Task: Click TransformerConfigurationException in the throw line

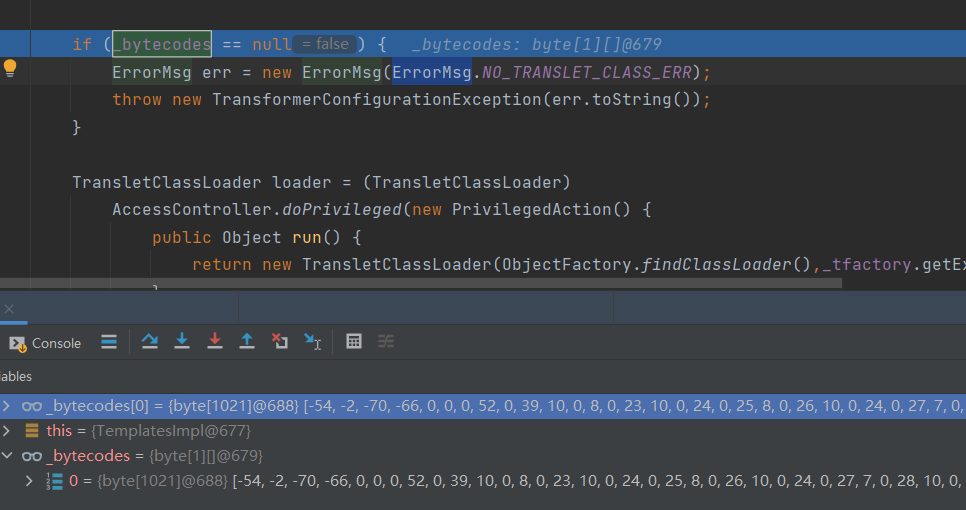Action: point(376,100)
